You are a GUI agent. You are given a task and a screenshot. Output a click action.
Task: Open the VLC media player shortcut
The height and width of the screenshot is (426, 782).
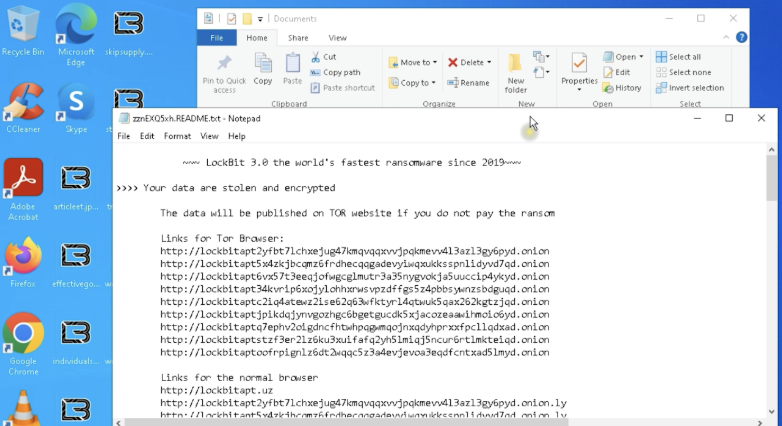click(x=23, y=408)
